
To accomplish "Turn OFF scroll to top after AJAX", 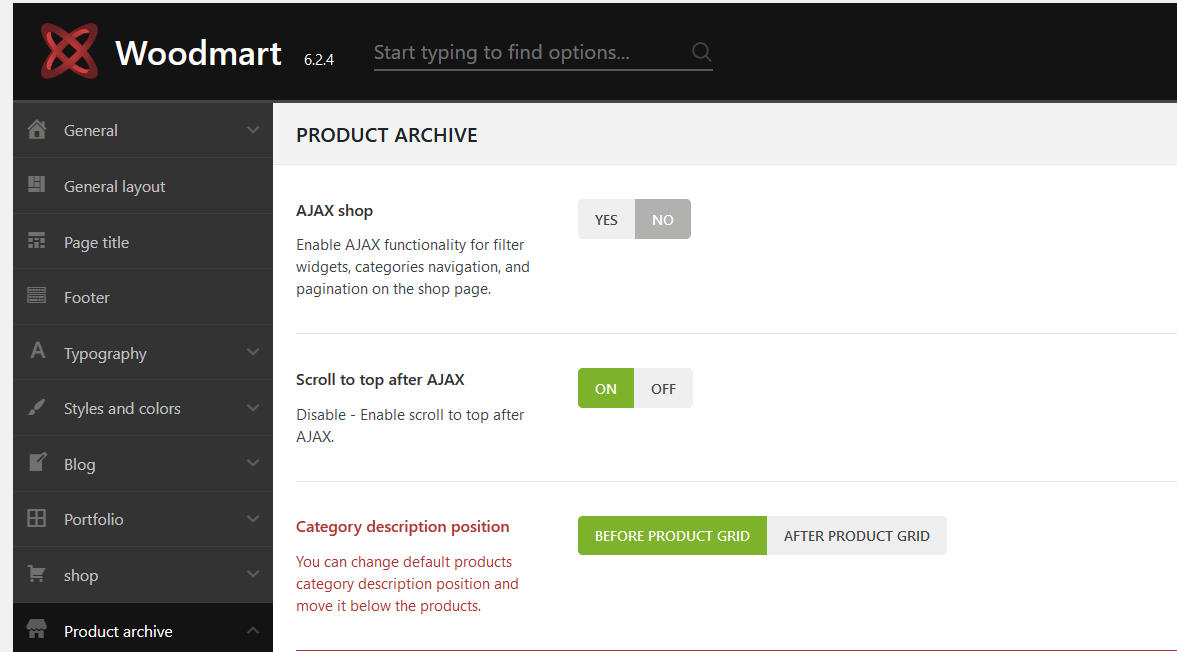I will (663, 389).
